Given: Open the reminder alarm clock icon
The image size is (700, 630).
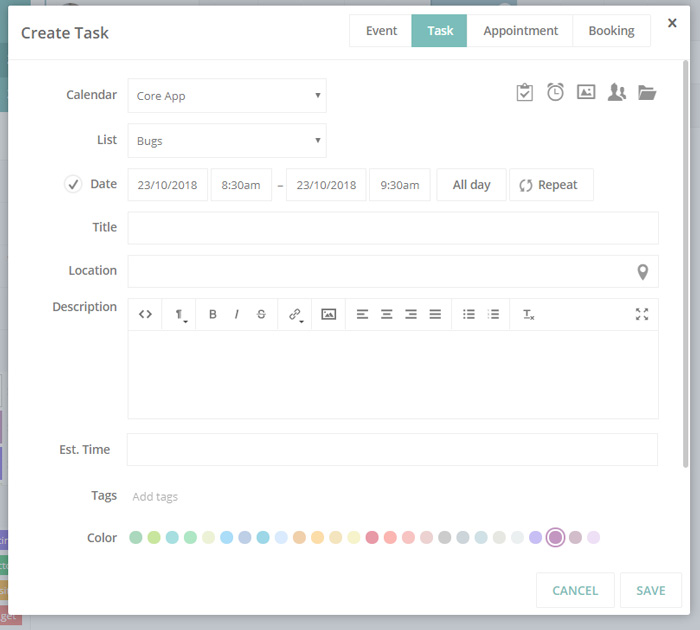Looking at the screenshot, I should (555, 92).
